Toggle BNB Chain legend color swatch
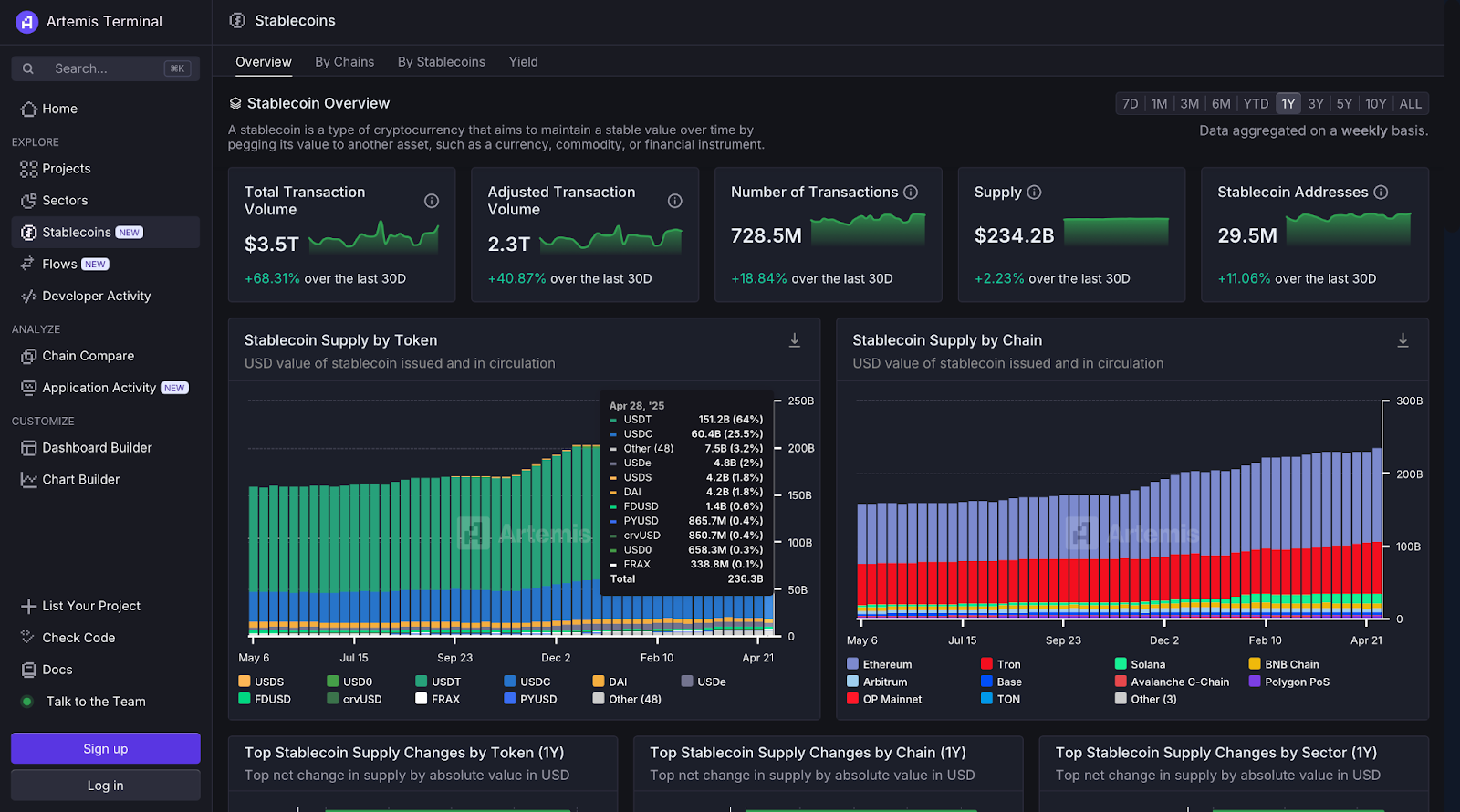 1255,664
